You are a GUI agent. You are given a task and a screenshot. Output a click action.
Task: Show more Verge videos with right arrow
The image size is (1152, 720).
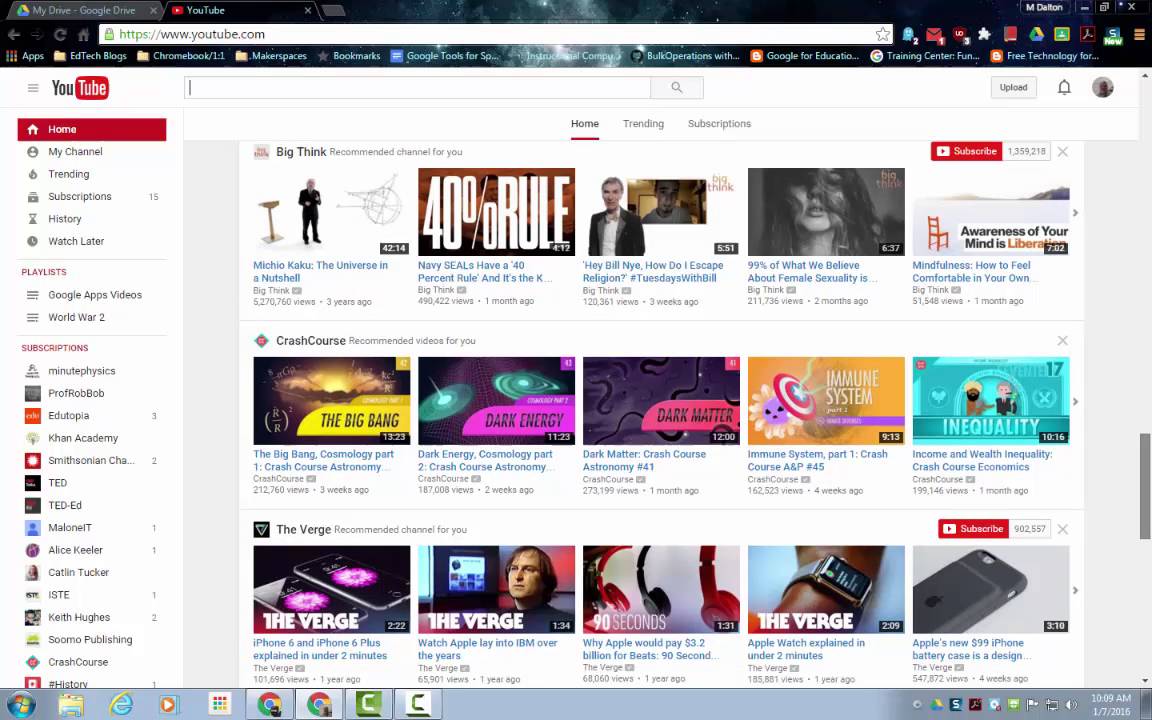[1075, 590]
